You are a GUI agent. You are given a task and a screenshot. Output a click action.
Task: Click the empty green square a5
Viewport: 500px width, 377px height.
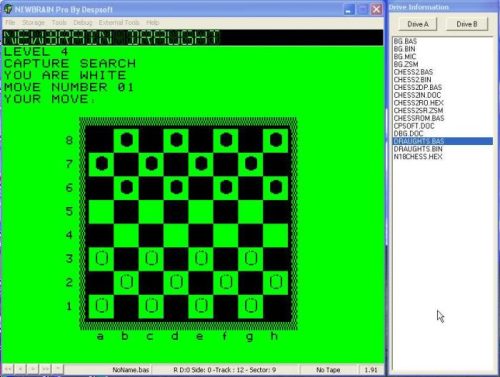[x=101, y=211]
